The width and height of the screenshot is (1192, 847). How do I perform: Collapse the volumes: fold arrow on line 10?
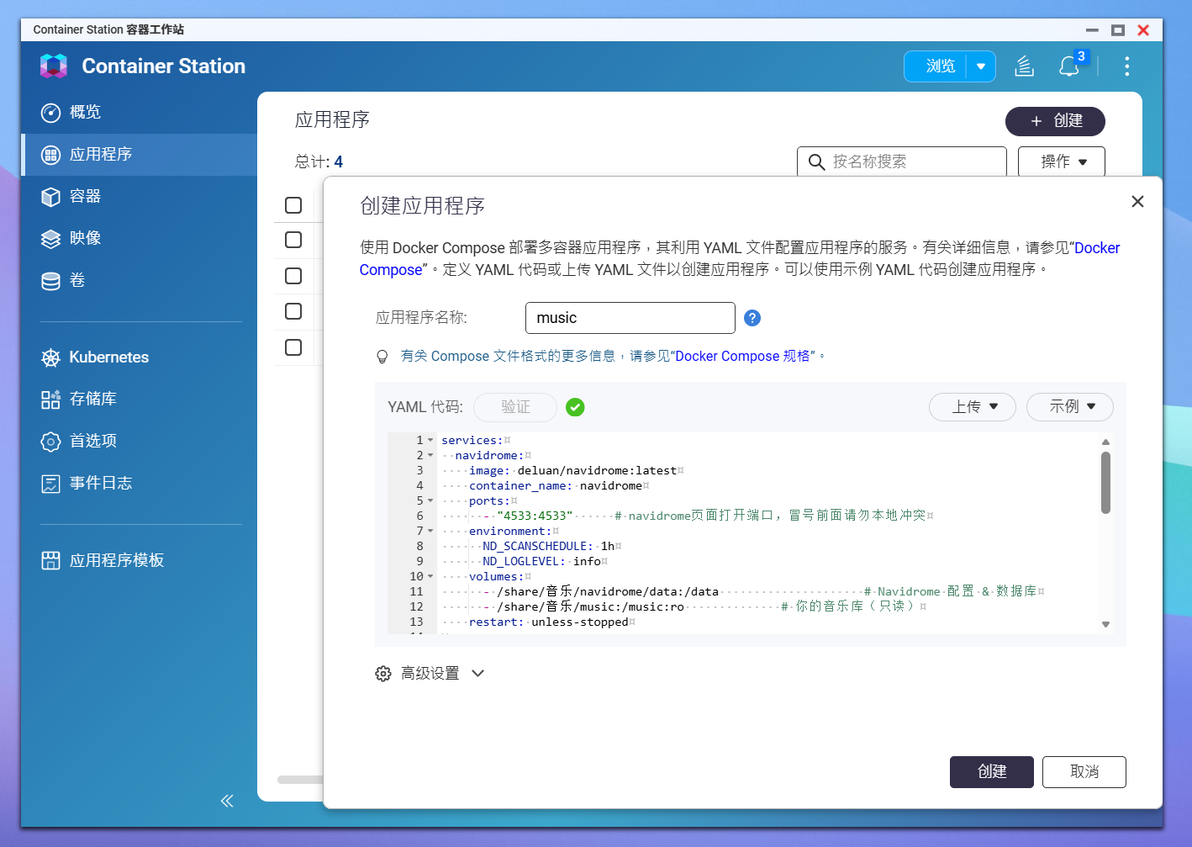coord(430,576)
